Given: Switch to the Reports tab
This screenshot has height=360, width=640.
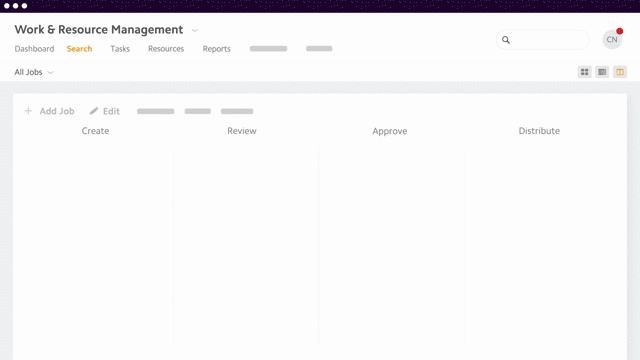Looking at the screenshot, I should click(x=217, y=49).
